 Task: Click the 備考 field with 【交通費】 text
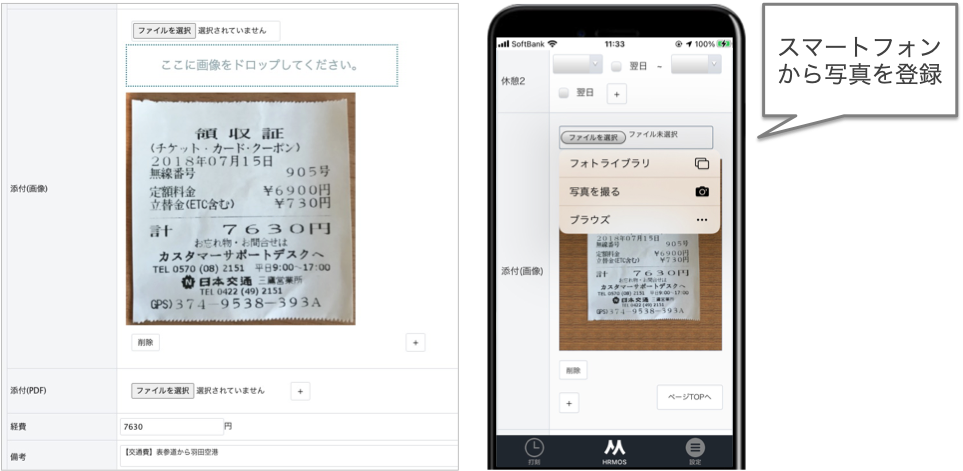click(286, 453)
